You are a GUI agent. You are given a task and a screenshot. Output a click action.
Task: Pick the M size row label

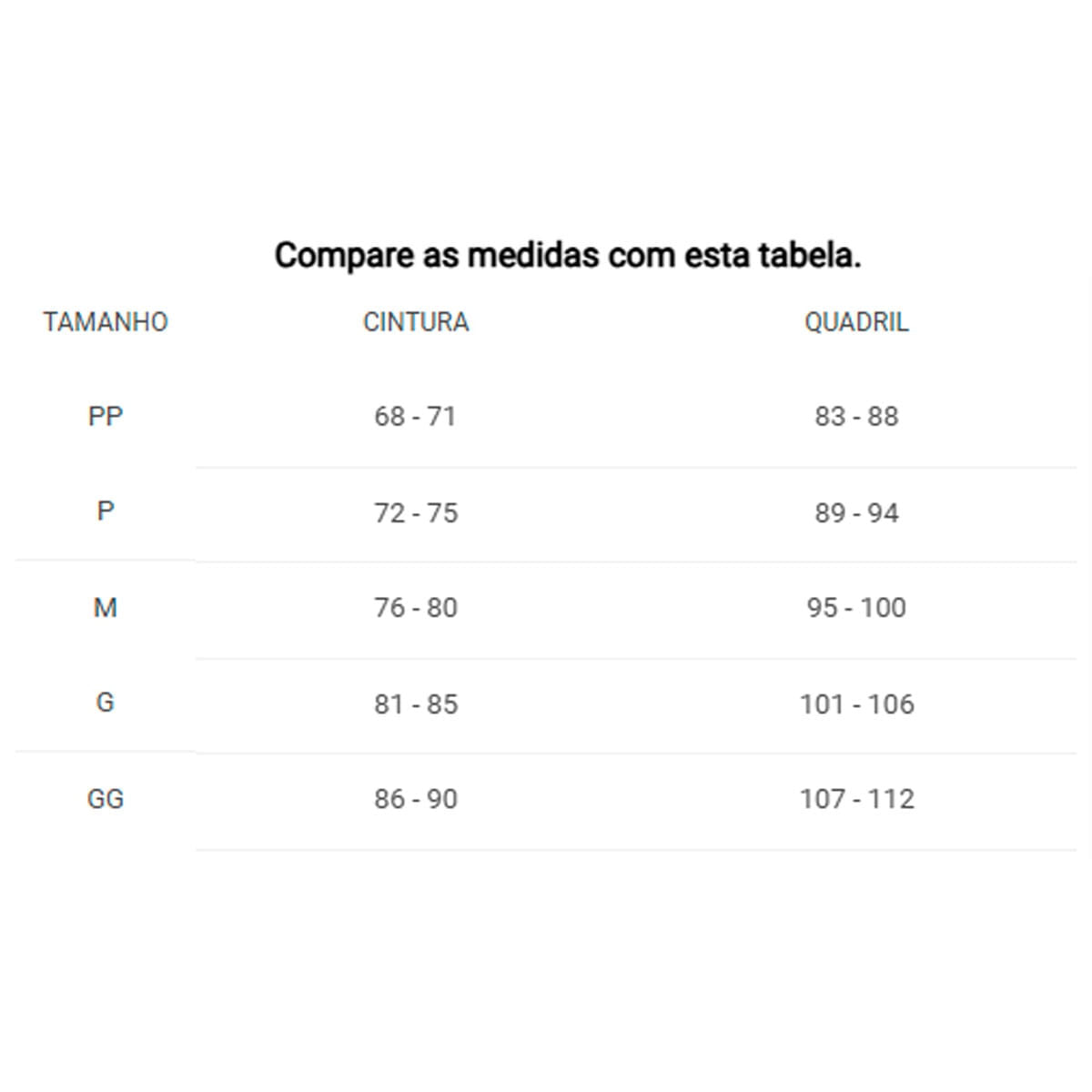tap(106, 607)
